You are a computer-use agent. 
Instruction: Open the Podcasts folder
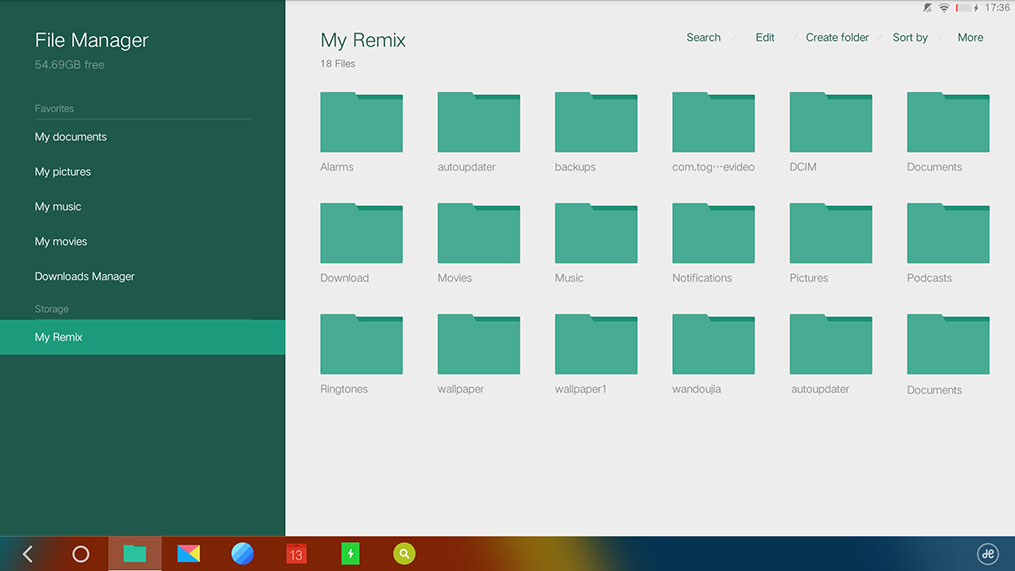click(x=948, y=233)
